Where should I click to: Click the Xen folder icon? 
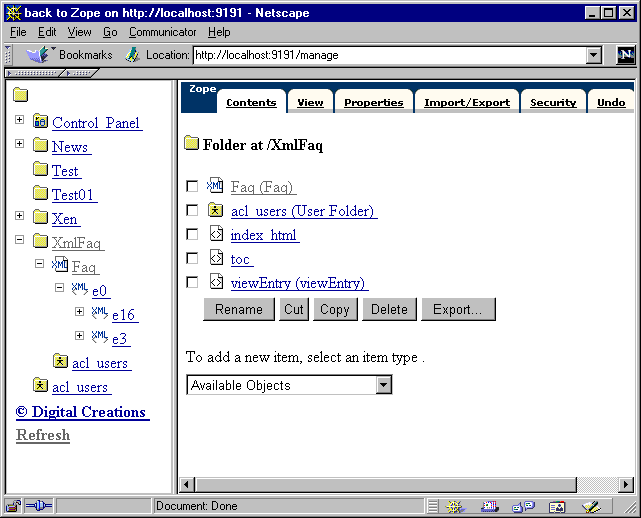tap(40, 217)
